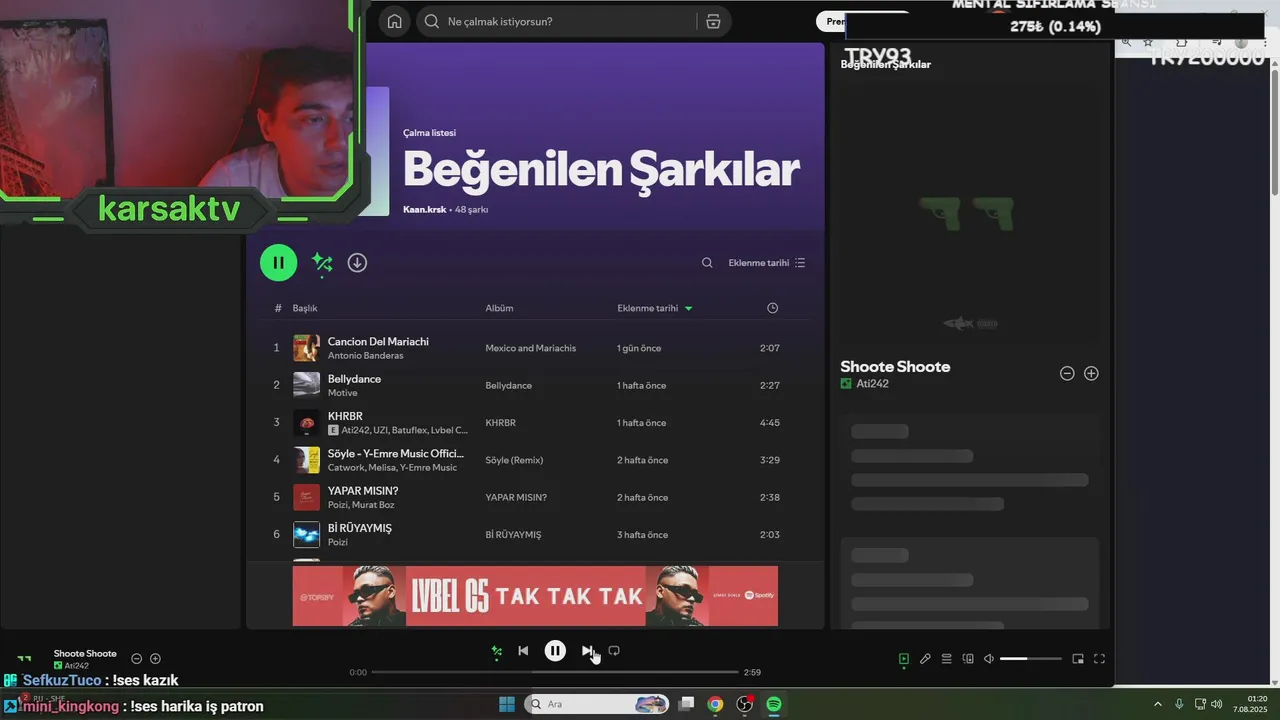
Task: Select the track 'KHRBR'
Action: [345, 416]
